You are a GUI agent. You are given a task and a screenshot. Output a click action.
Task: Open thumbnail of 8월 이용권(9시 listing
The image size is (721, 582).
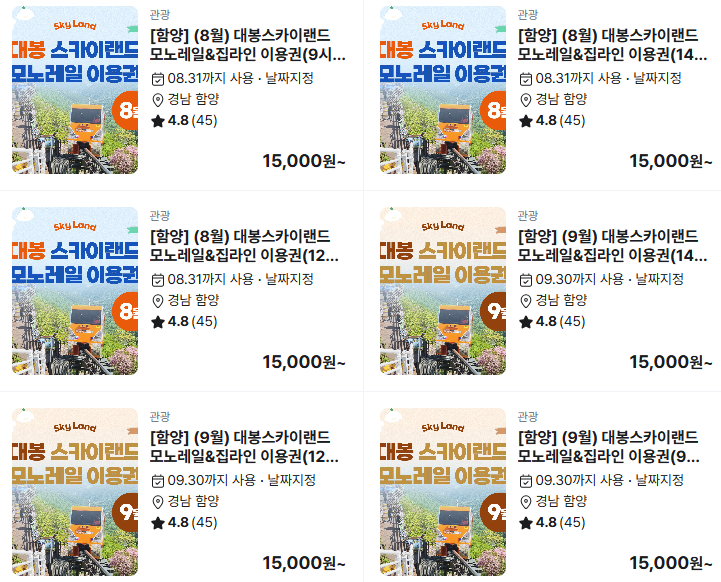coord(75,90)
